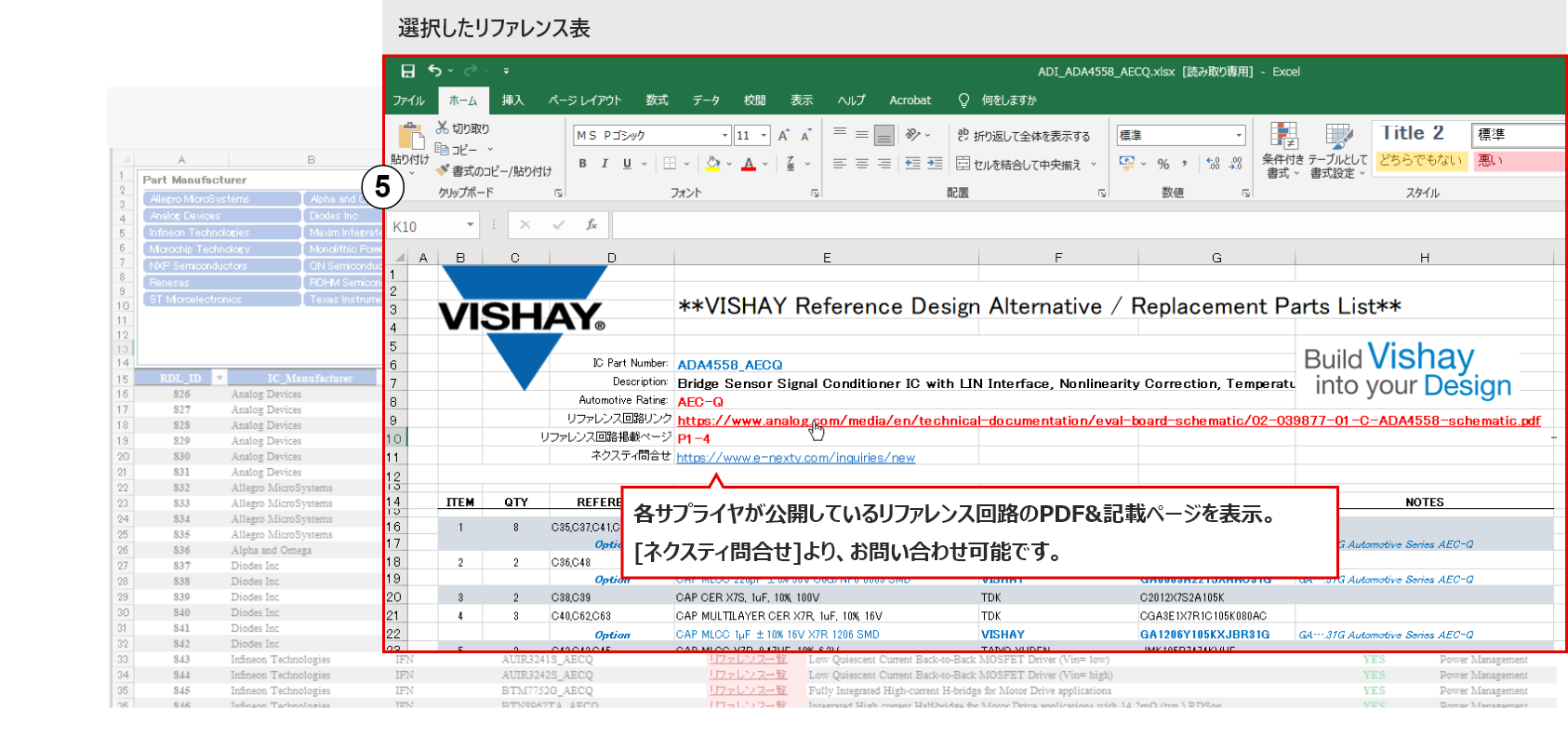This screenshot has width=1568, height=750.
Task: Select Bottom Align icon
Action: coord(884,136)
